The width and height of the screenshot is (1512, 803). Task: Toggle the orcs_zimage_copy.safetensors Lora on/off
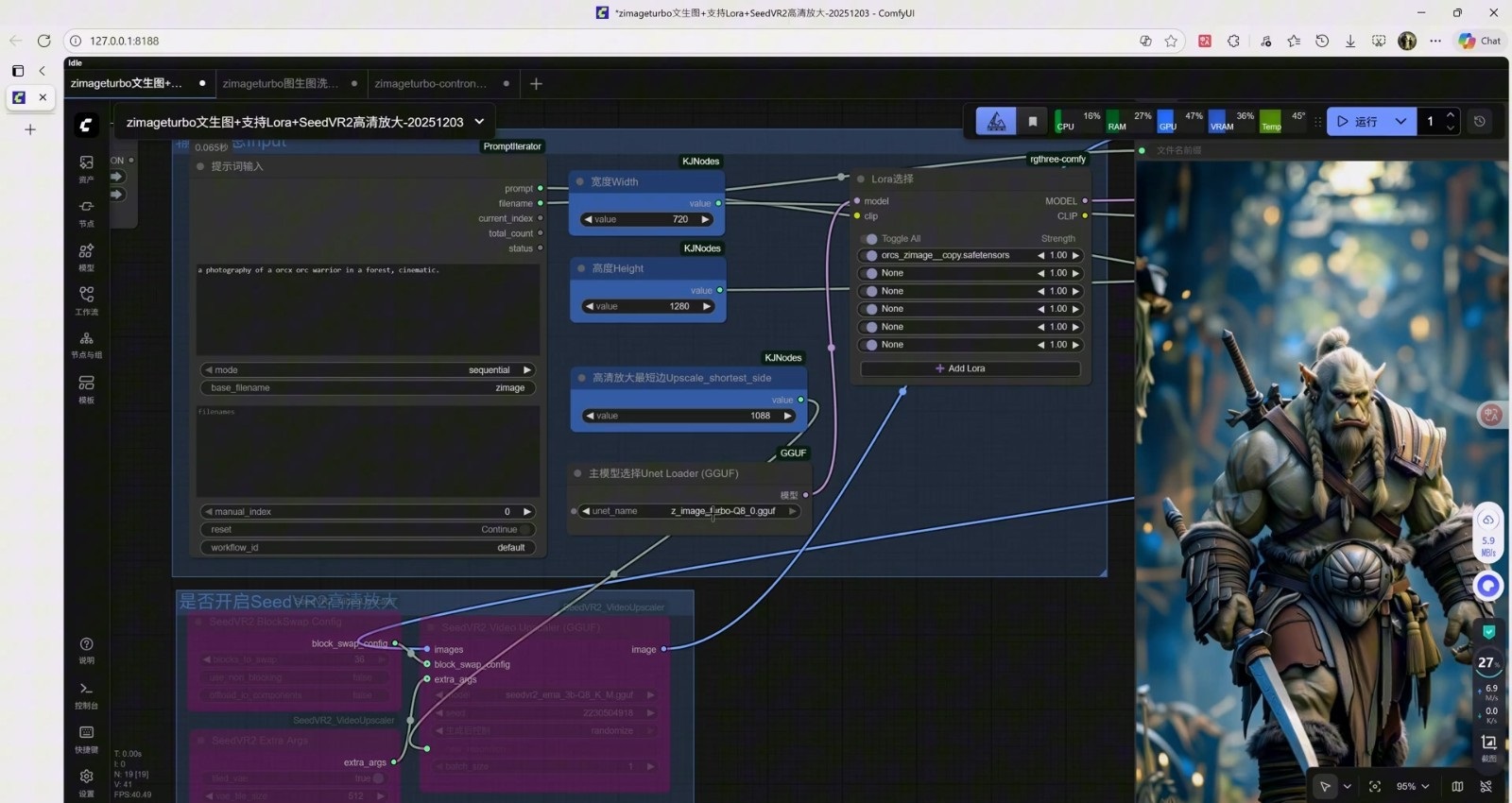click(871, 255)
